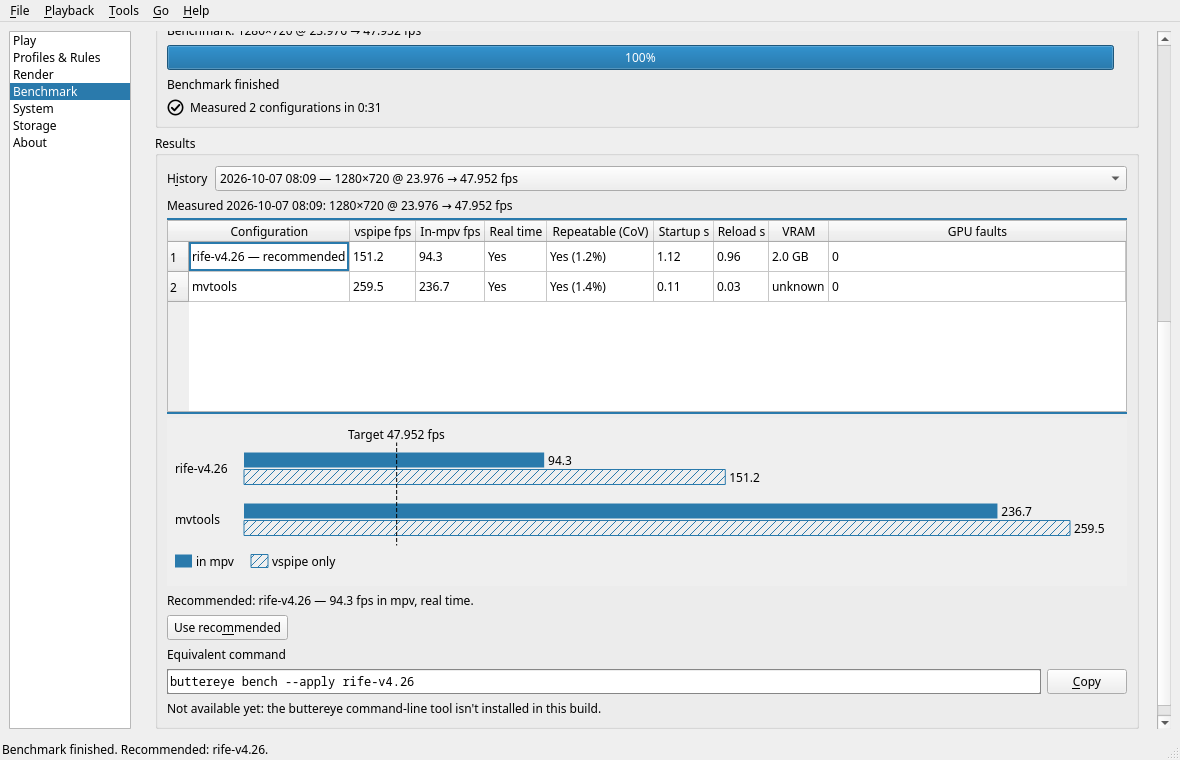The width and height of the screenshot is (1180, 760).
Task: Click the 100% benchmark progress bar
Action: point(640,57)
